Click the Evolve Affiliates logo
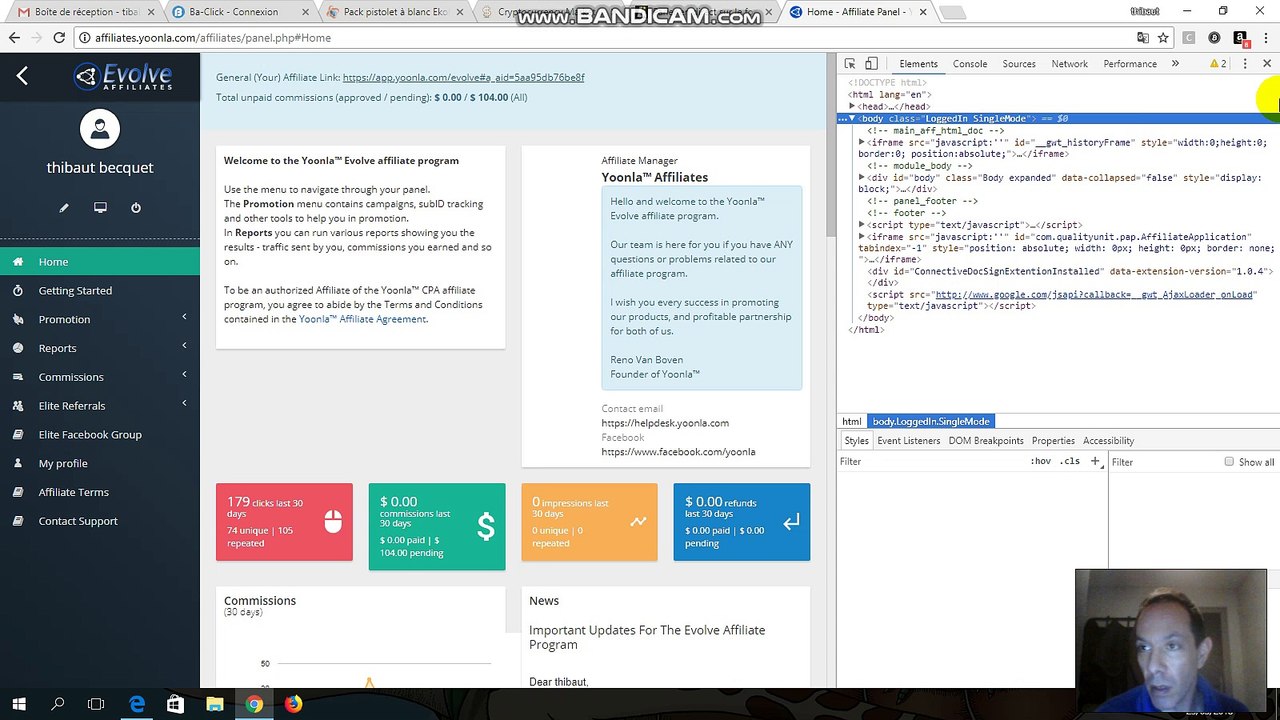Screen dimensions: 1280x720 tap(124, 77)
